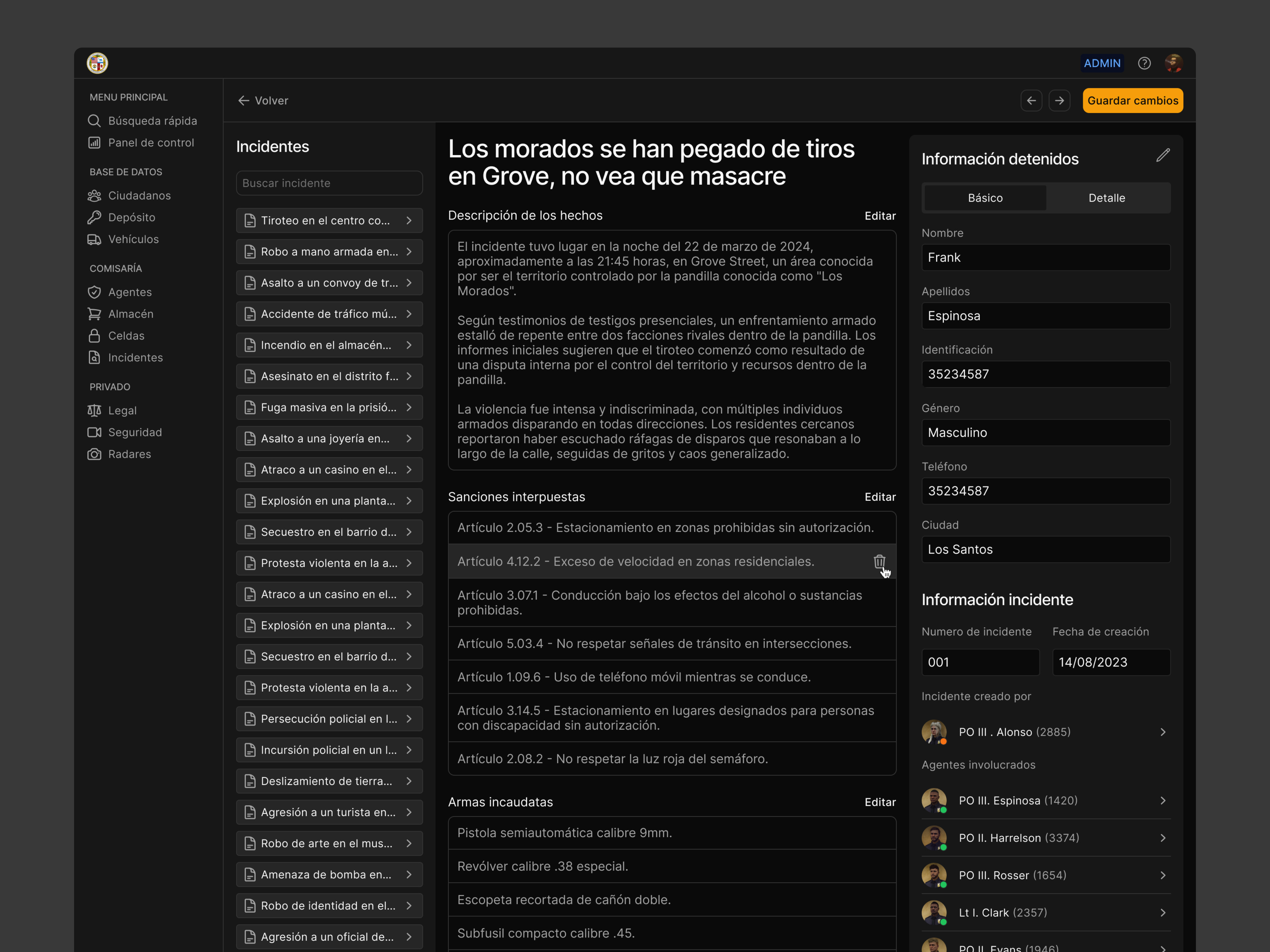Switch to the Básico tab
Viewport: 1270px width, 952px height.
(985, 197)
